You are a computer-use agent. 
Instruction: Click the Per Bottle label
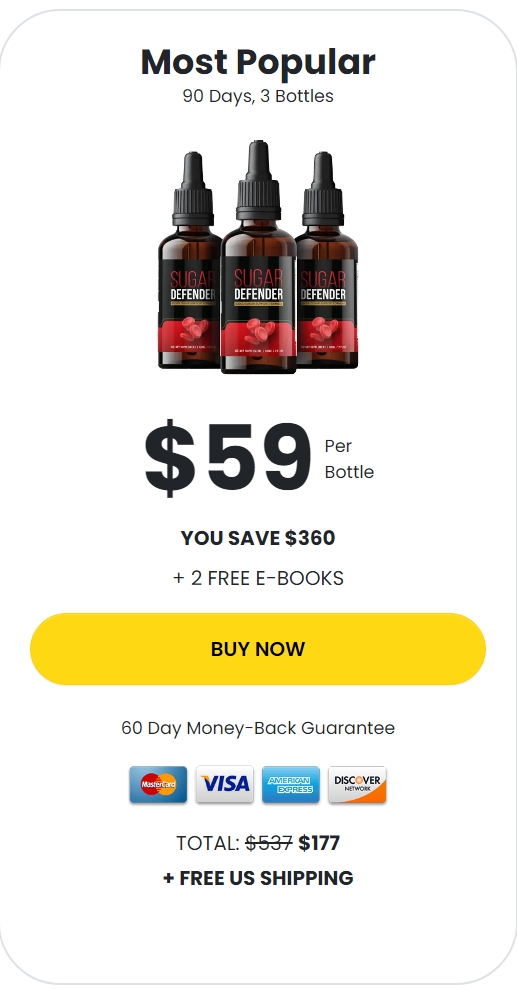349,459
